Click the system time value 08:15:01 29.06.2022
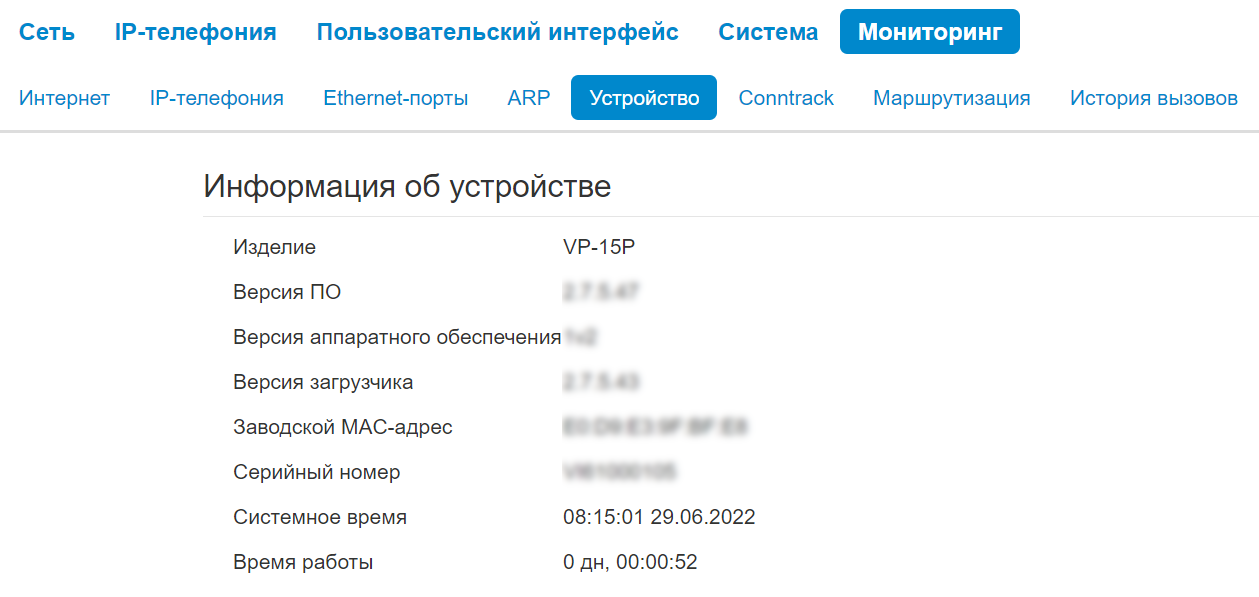Image resolution: width=1259 pixels, height=597 pixels. click(659, 517)
